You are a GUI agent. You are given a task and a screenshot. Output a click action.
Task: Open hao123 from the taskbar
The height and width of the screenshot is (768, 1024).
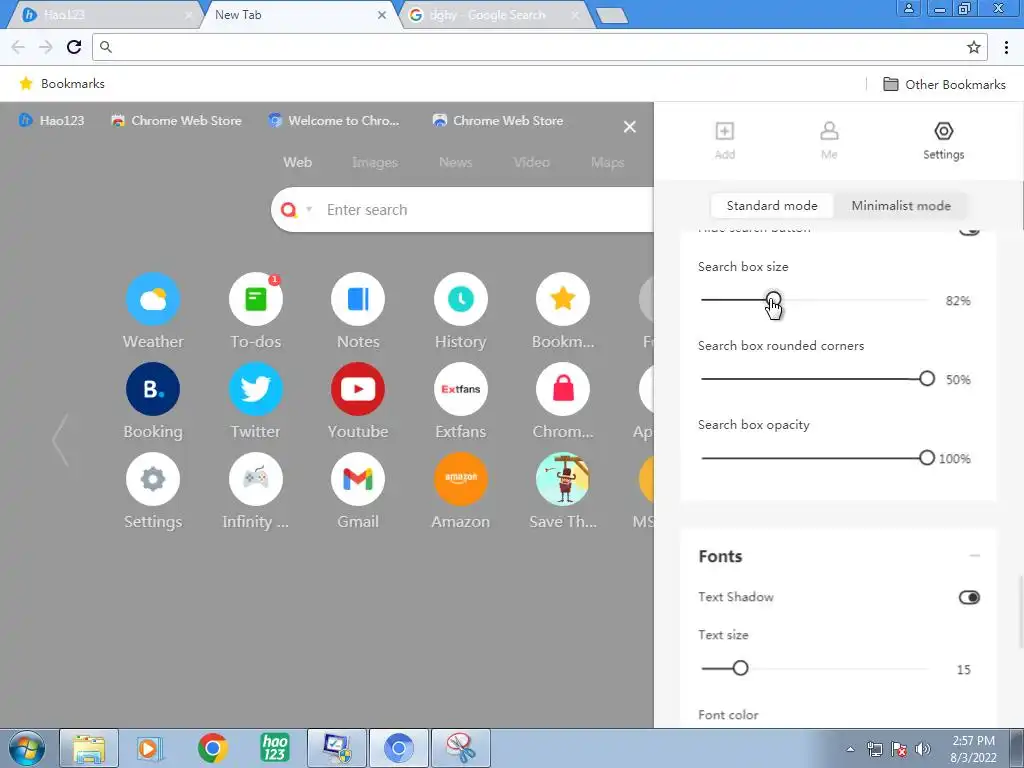(274, 748)
